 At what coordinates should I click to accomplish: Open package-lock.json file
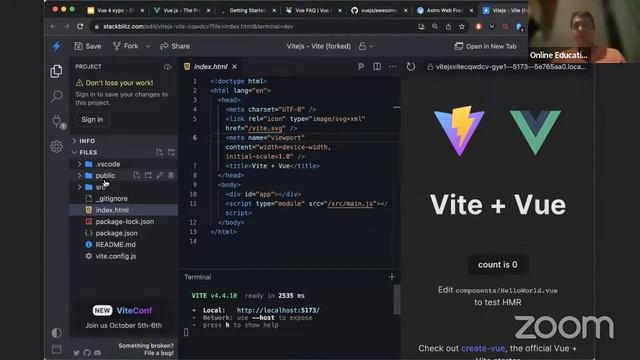[124, 222]
